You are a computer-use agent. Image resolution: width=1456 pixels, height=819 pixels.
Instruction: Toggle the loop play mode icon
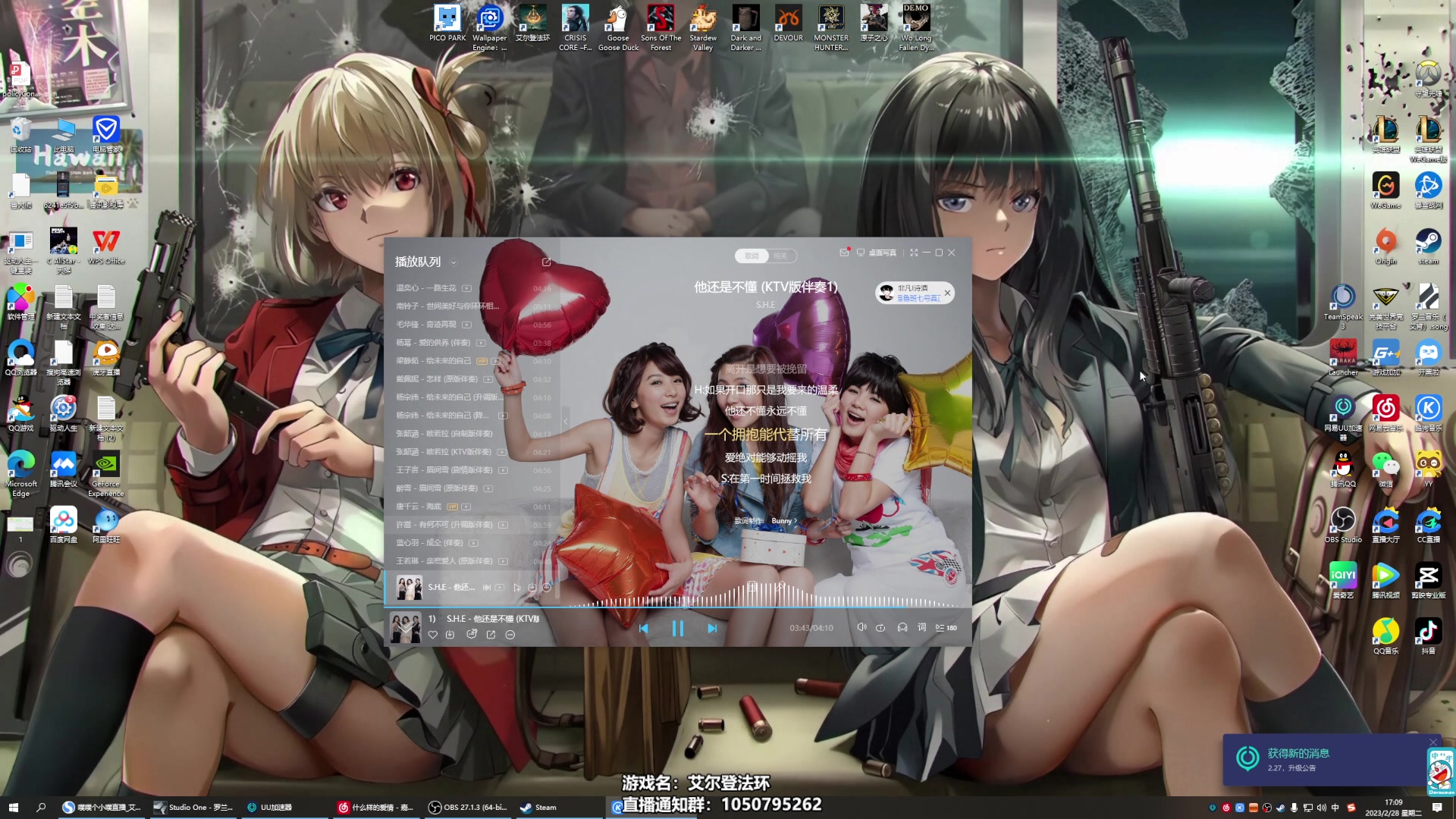(880, 628)
